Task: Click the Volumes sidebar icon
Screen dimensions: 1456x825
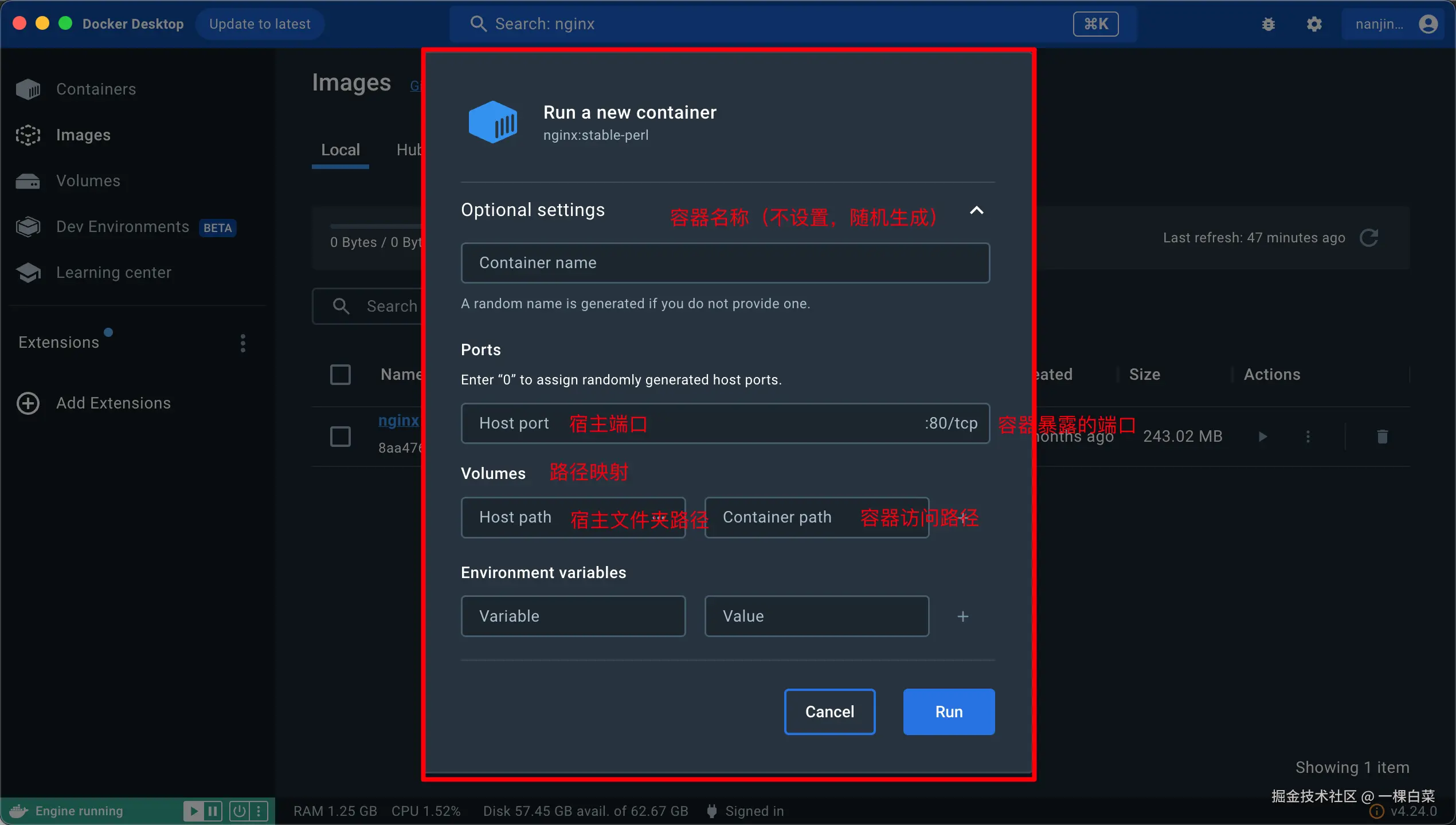Action: pos(28,181)
